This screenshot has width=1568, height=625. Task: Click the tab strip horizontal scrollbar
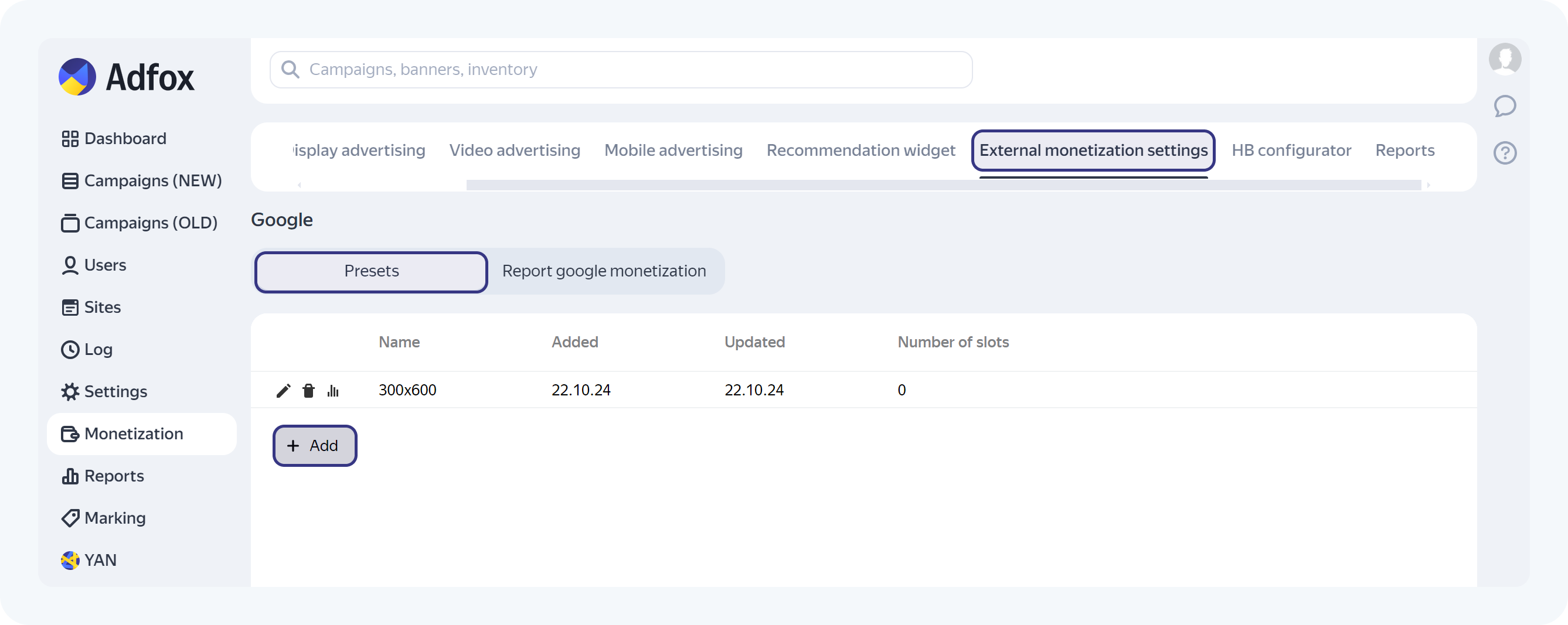tap(944, 185)
